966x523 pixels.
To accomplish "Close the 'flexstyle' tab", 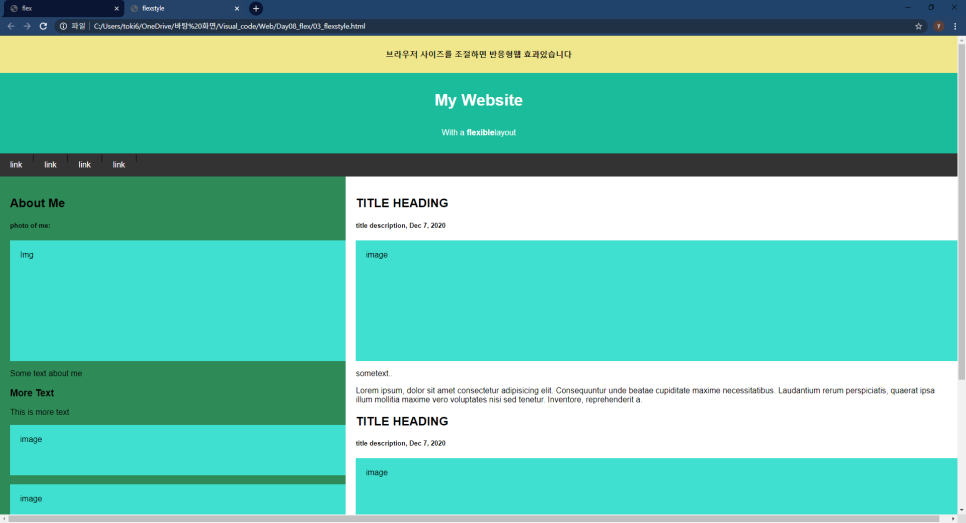I will coord(237,9).
